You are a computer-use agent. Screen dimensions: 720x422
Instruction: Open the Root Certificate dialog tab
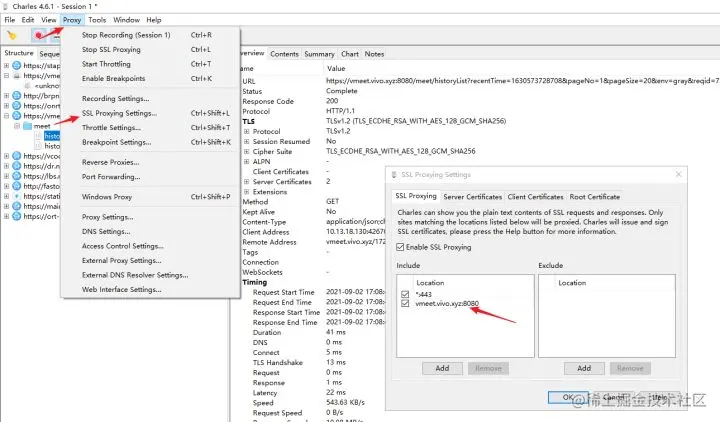pyautogui.click(x=595, y=197)
